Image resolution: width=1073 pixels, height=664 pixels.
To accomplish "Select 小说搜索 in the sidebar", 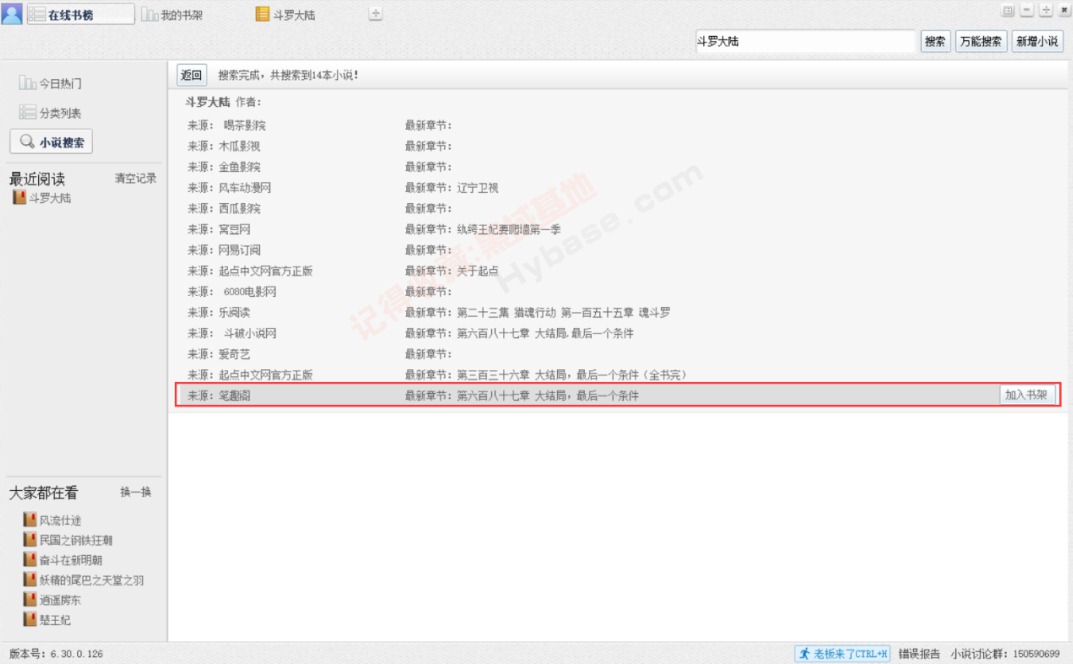I will pyautogui.click(x=51, y=142).
